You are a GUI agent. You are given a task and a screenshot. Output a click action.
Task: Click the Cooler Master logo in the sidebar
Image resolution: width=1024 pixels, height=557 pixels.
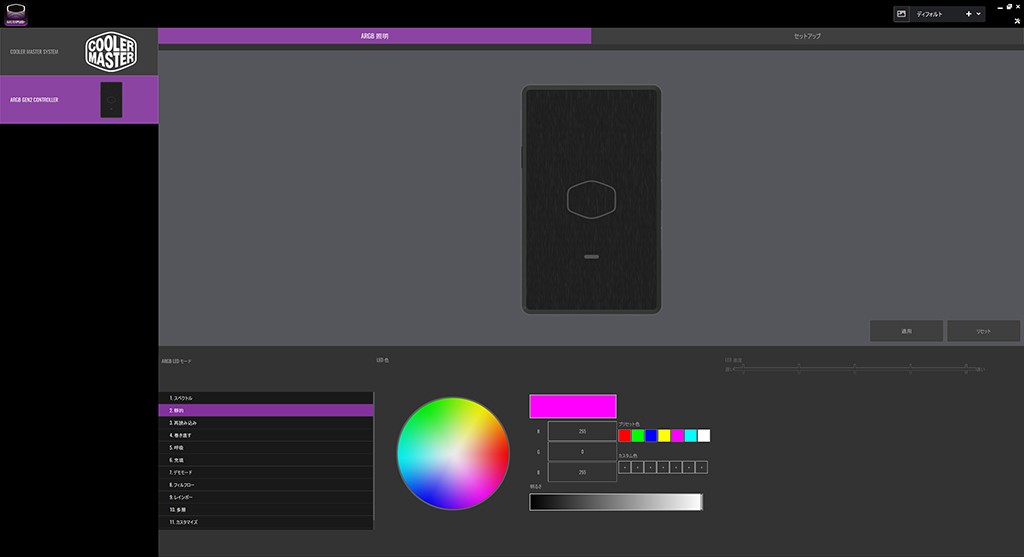[110, 51]
